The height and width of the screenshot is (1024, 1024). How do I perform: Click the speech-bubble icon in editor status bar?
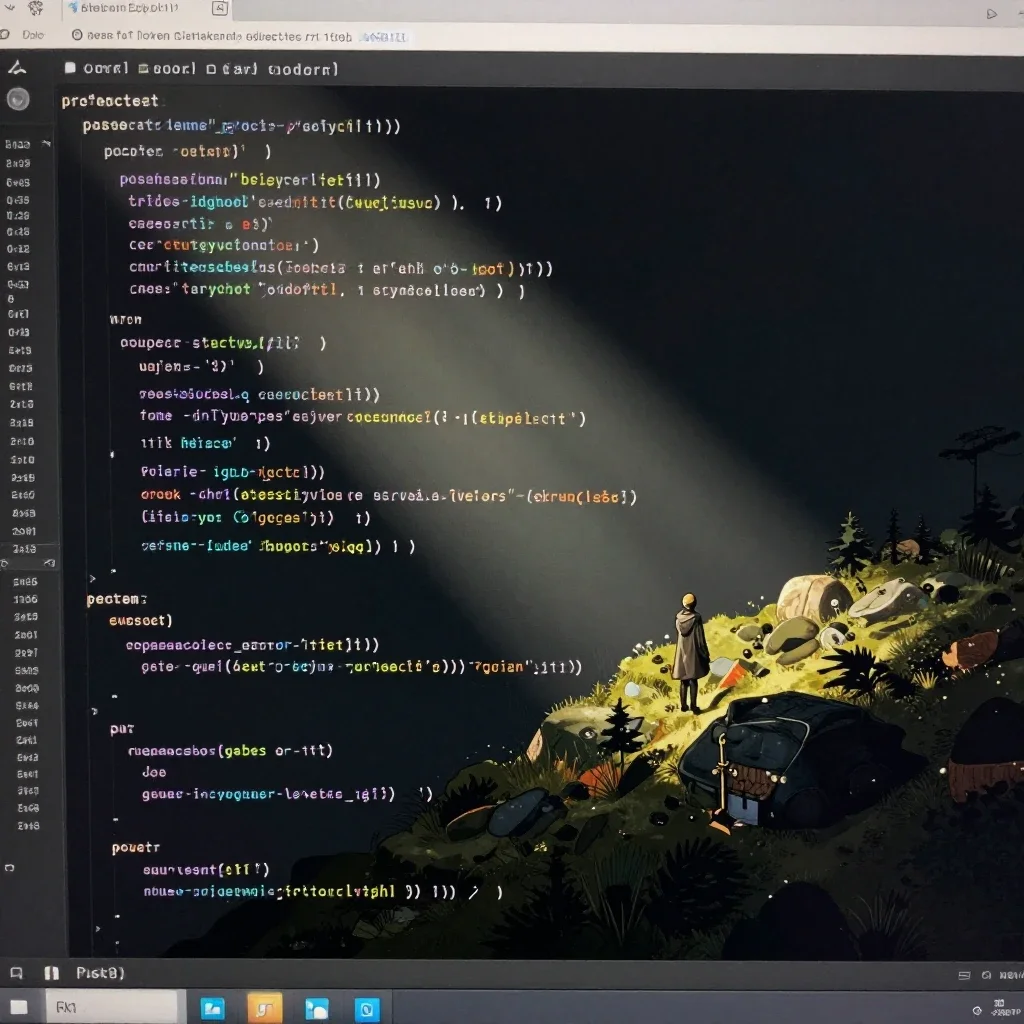(x=16, y=973)
